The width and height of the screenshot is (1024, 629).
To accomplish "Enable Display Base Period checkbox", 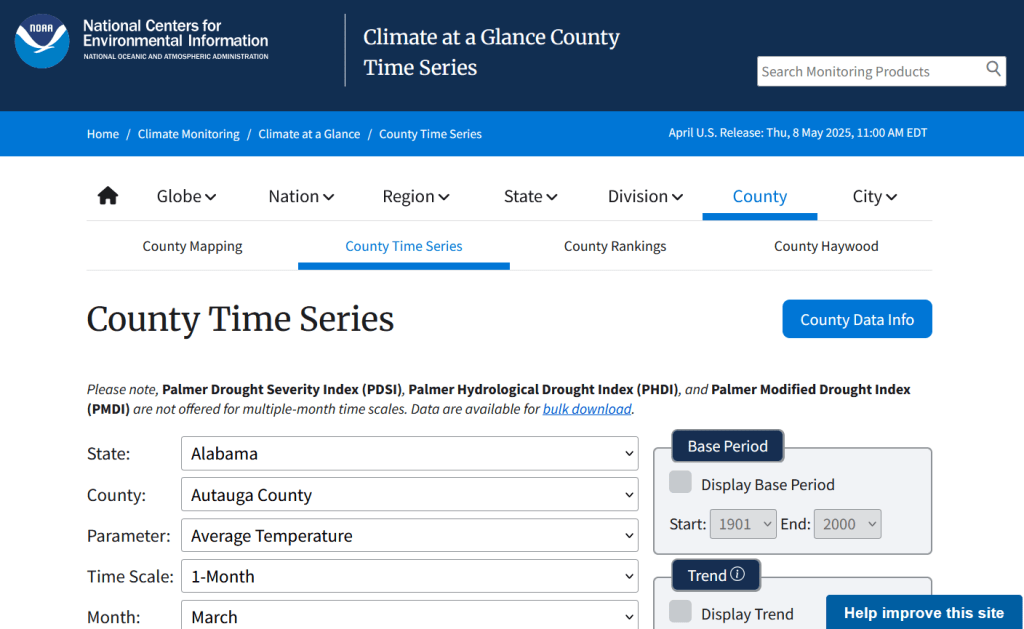I will (x=680, y=483).
